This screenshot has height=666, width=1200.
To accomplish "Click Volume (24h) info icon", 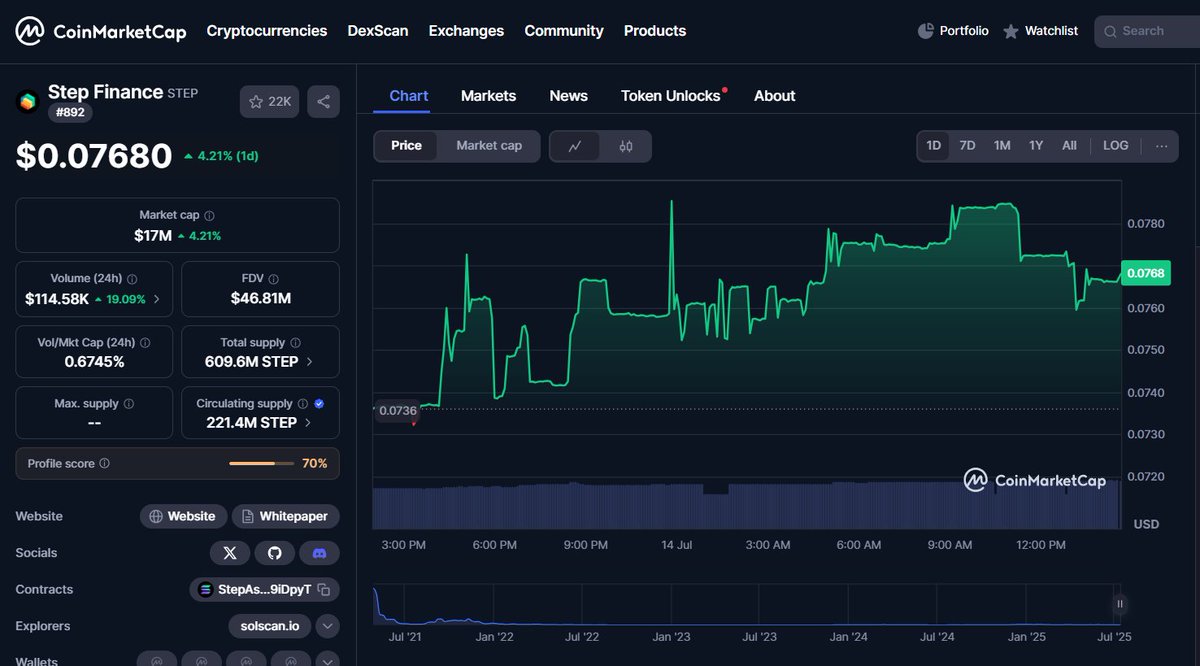I will coord(132,279).
